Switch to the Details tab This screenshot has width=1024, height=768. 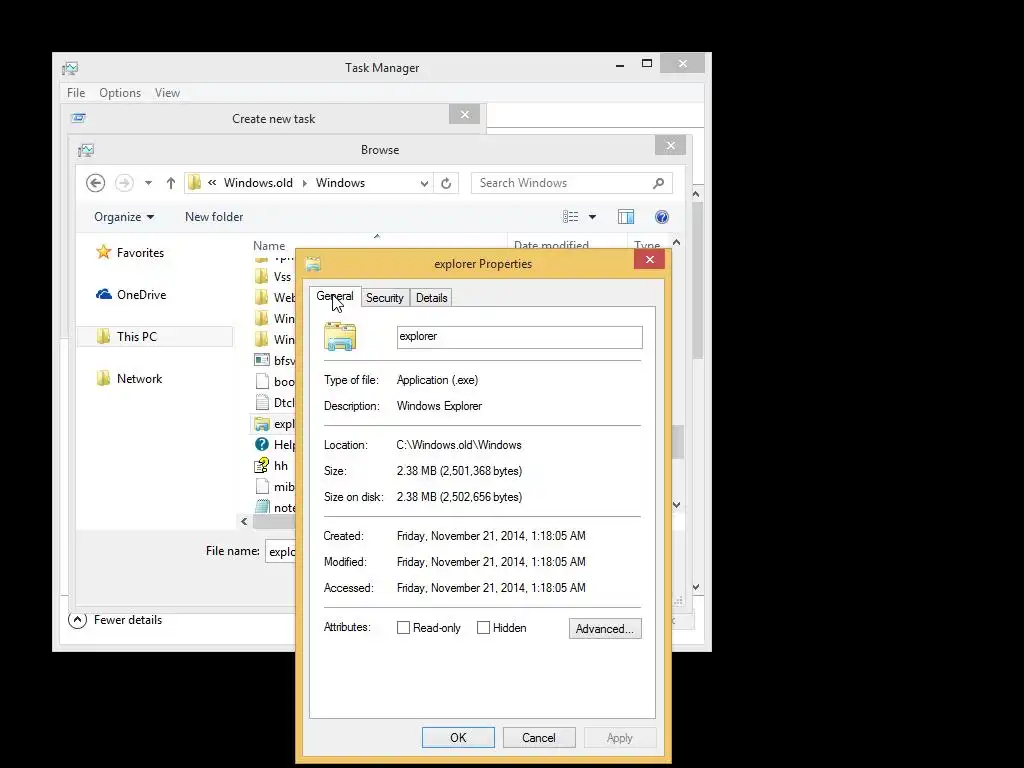[432, 298]
